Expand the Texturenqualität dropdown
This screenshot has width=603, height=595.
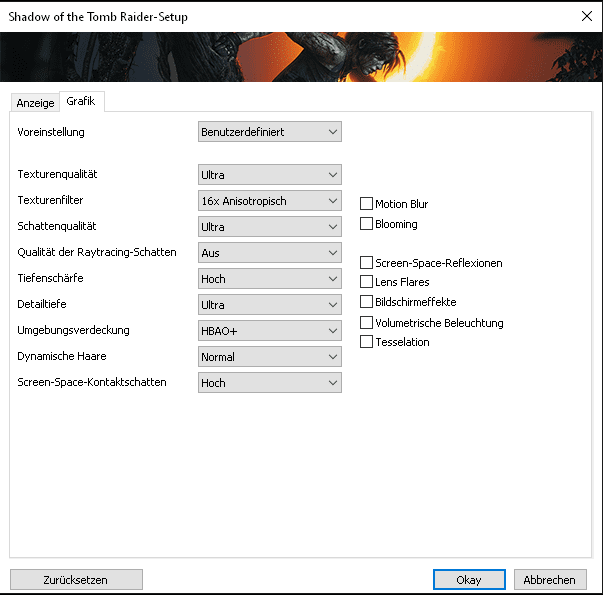(270, 175)
